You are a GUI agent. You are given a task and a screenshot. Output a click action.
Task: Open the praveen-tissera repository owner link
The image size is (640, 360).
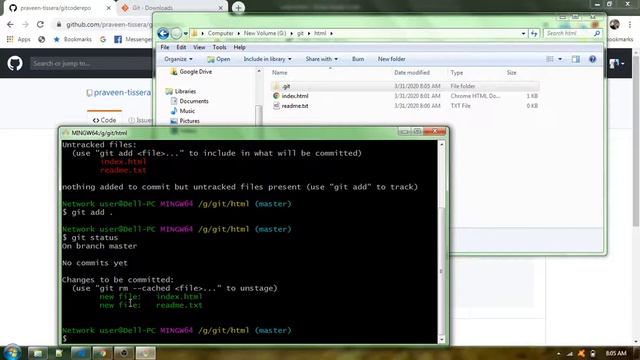[122, 93]
